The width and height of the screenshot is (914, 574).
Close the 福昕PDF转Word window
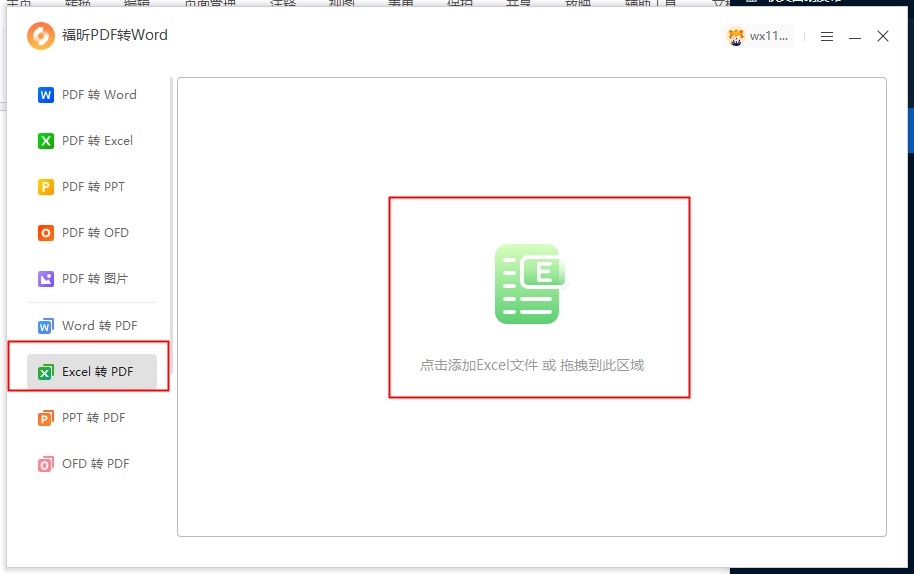(x=883, y=36)
